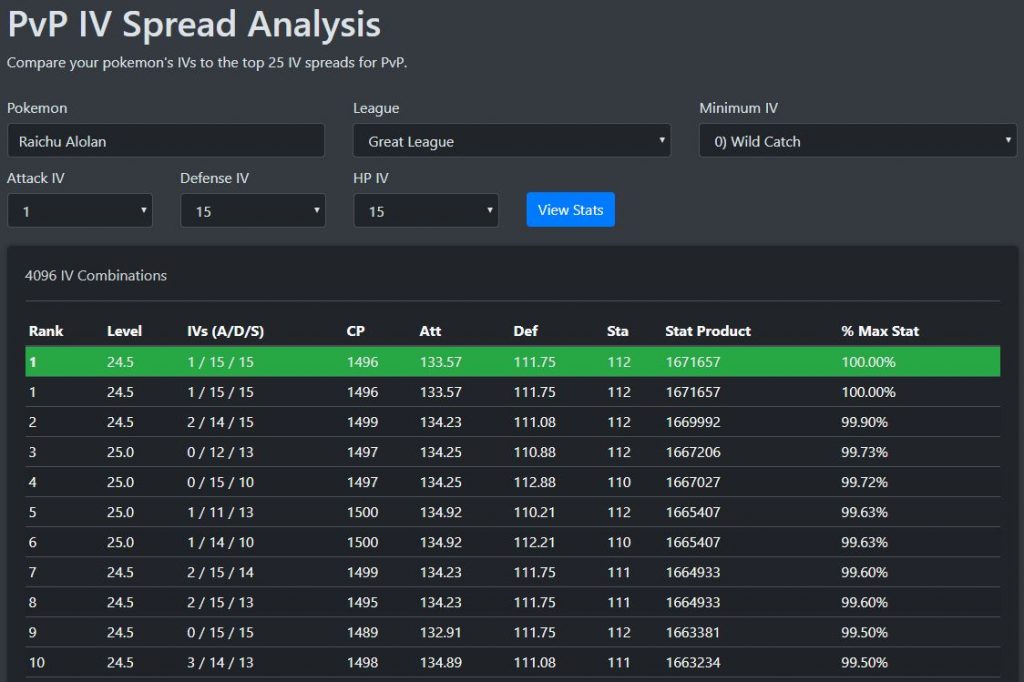This screenshot has height=682, width=1024.
Task: Select the green highlighted rank 1 row
Action: tap(512, 362)
